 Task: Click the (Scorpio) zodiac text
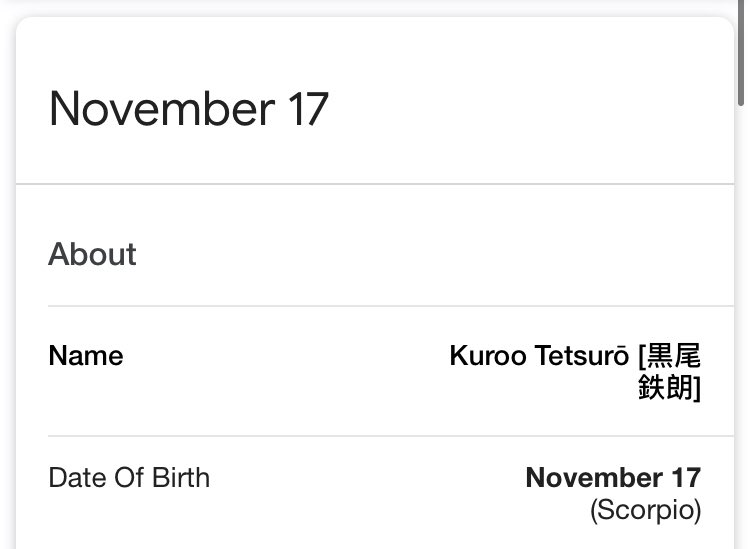pos(646,510)
